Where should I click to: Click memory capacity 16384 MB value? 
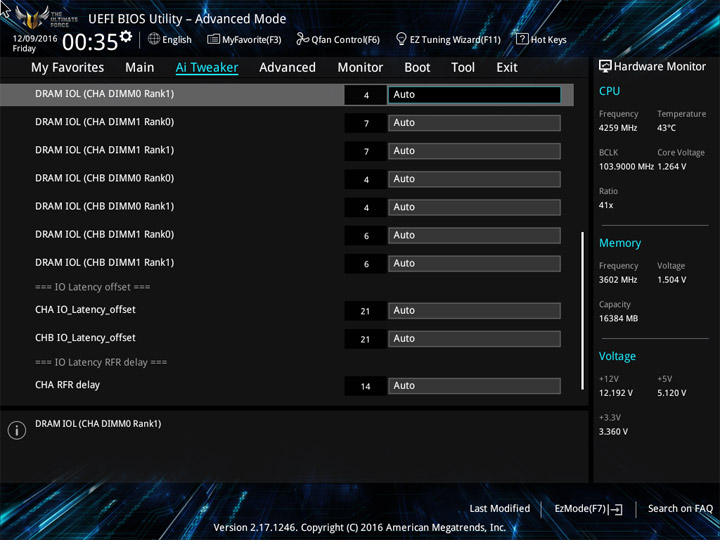coord(618,318)
